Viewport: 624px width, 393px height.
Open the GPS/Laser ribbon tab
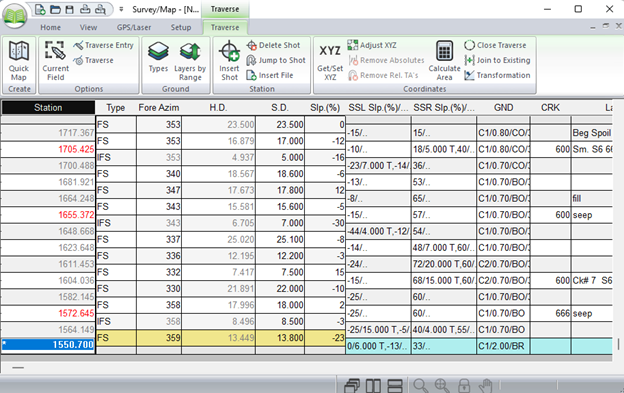(134, 27)
